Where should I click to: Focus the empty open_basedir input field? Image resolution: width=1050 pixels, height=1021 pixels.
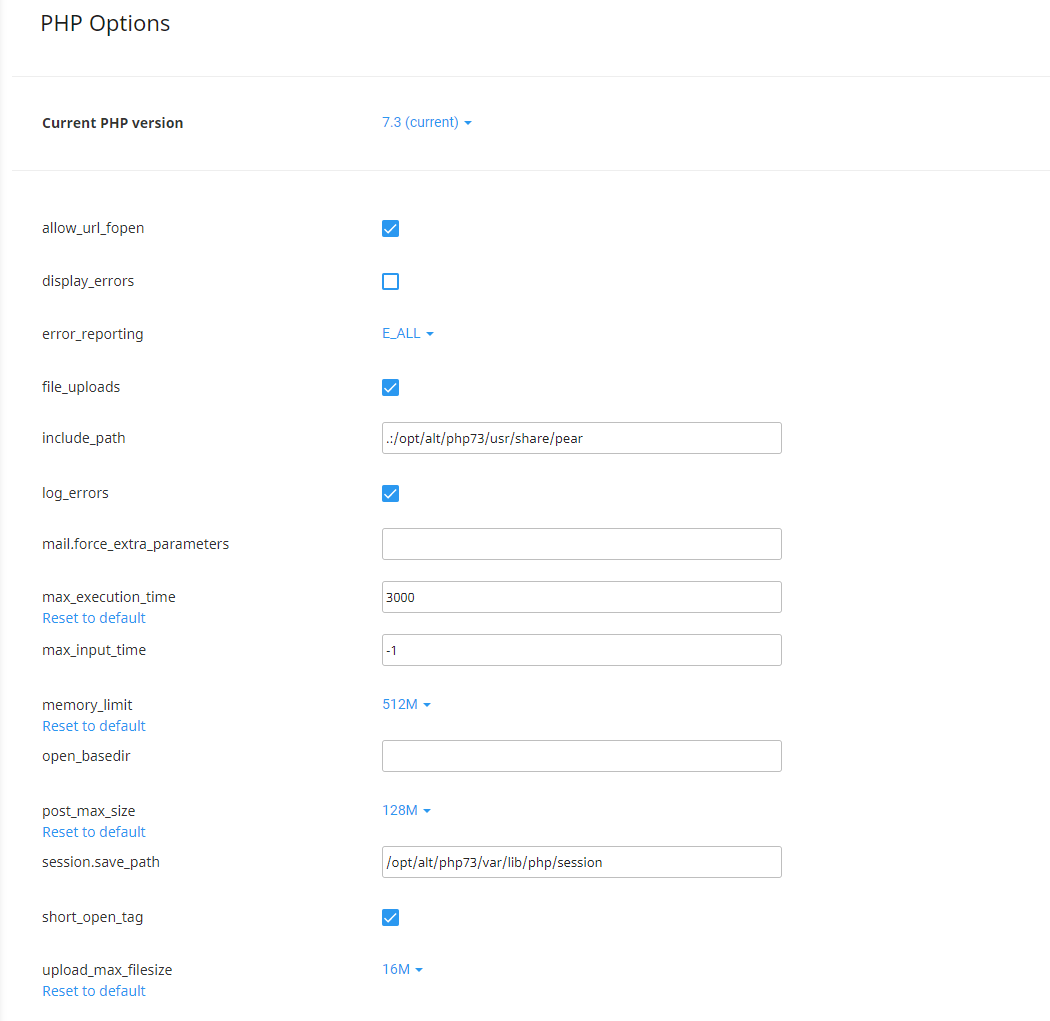click(582, 756)
